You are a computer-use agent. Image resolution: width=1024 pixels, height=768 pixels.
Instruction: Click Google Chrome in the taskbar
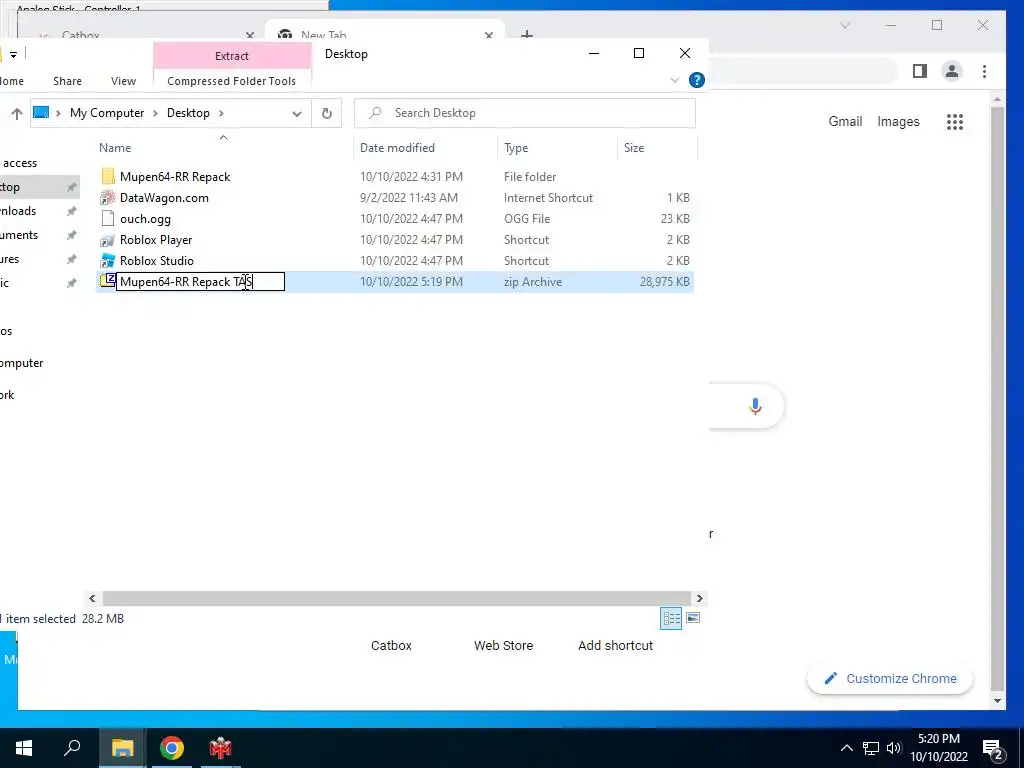(x=171, y=748)
